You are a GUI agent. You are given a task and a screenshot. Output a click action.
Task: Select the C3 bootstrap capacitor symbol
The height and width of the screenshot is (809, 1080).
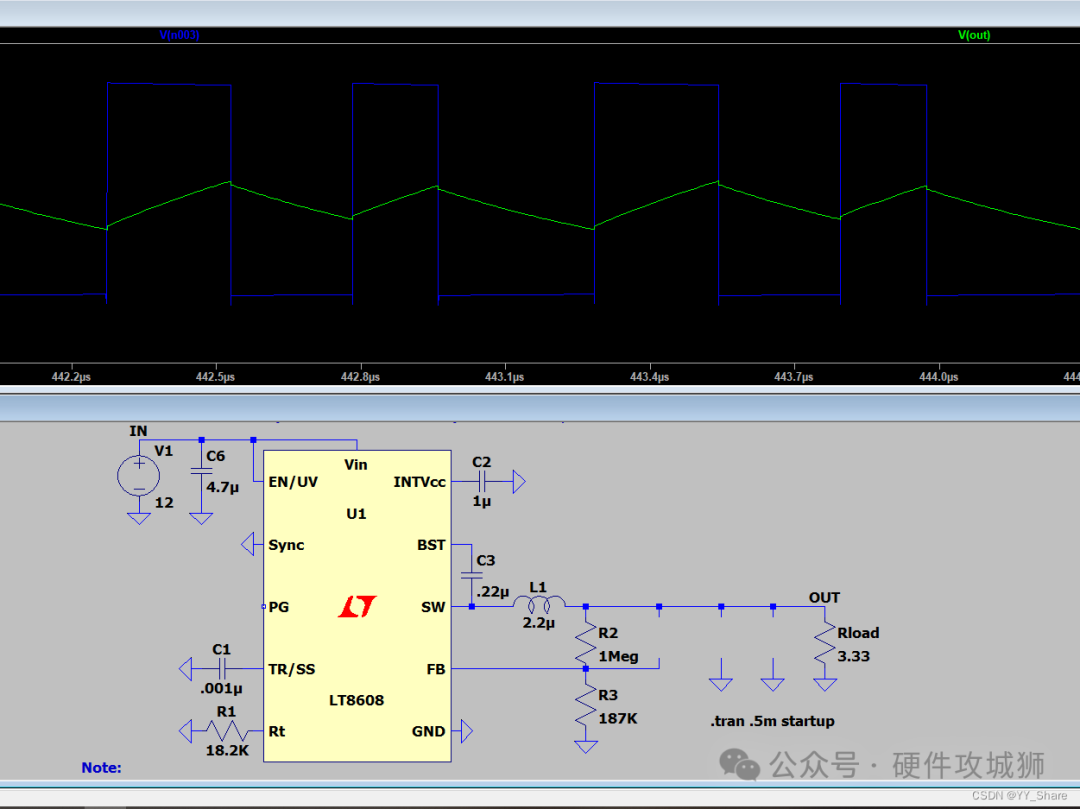click(x=472, y=574)
